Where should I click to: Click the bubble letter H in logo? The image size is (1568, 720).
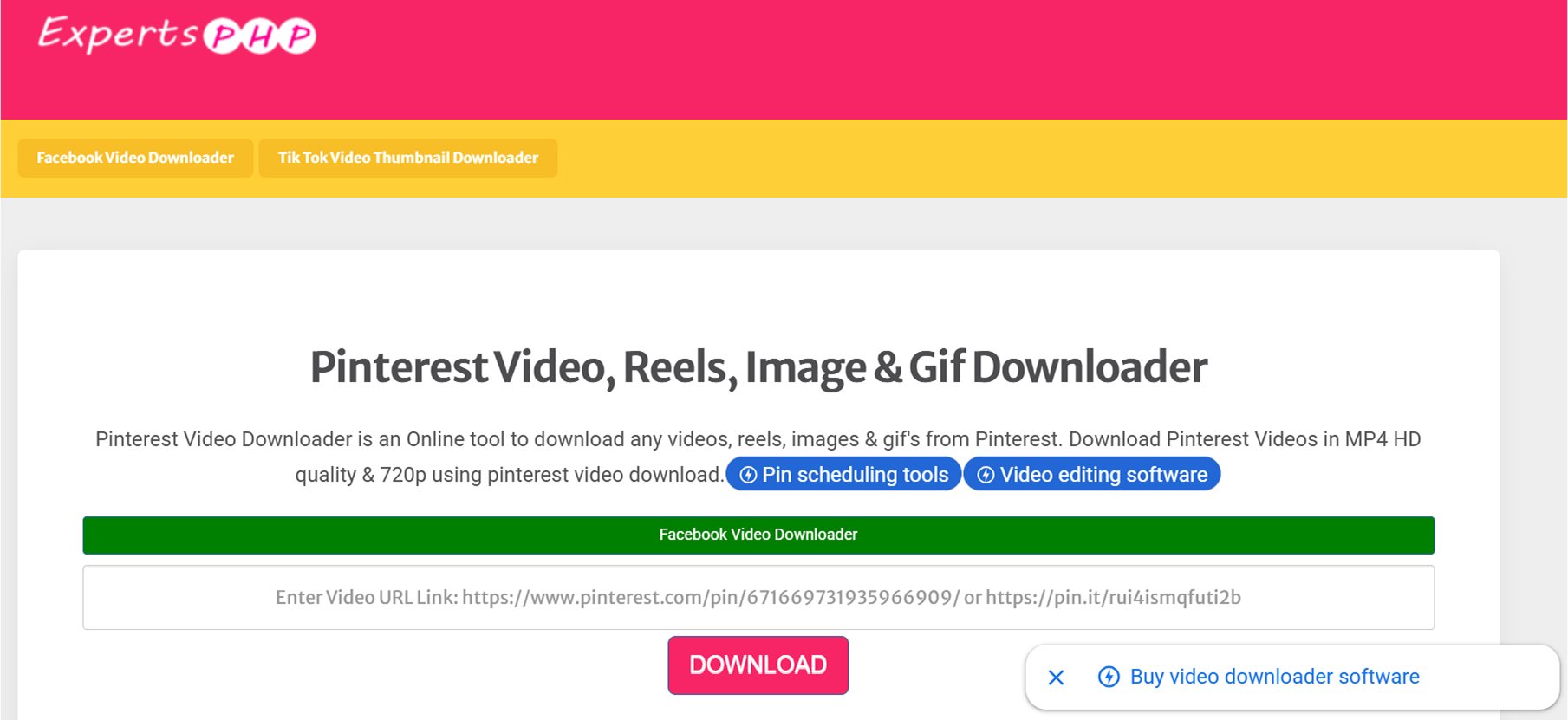[x=262, y=36]
